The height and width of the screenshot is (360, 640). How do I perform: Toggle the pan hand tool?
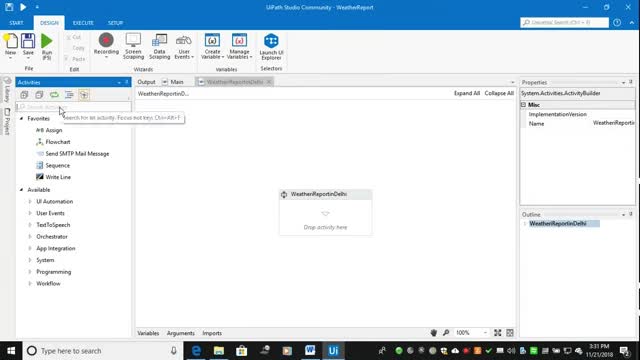point(433,333)
